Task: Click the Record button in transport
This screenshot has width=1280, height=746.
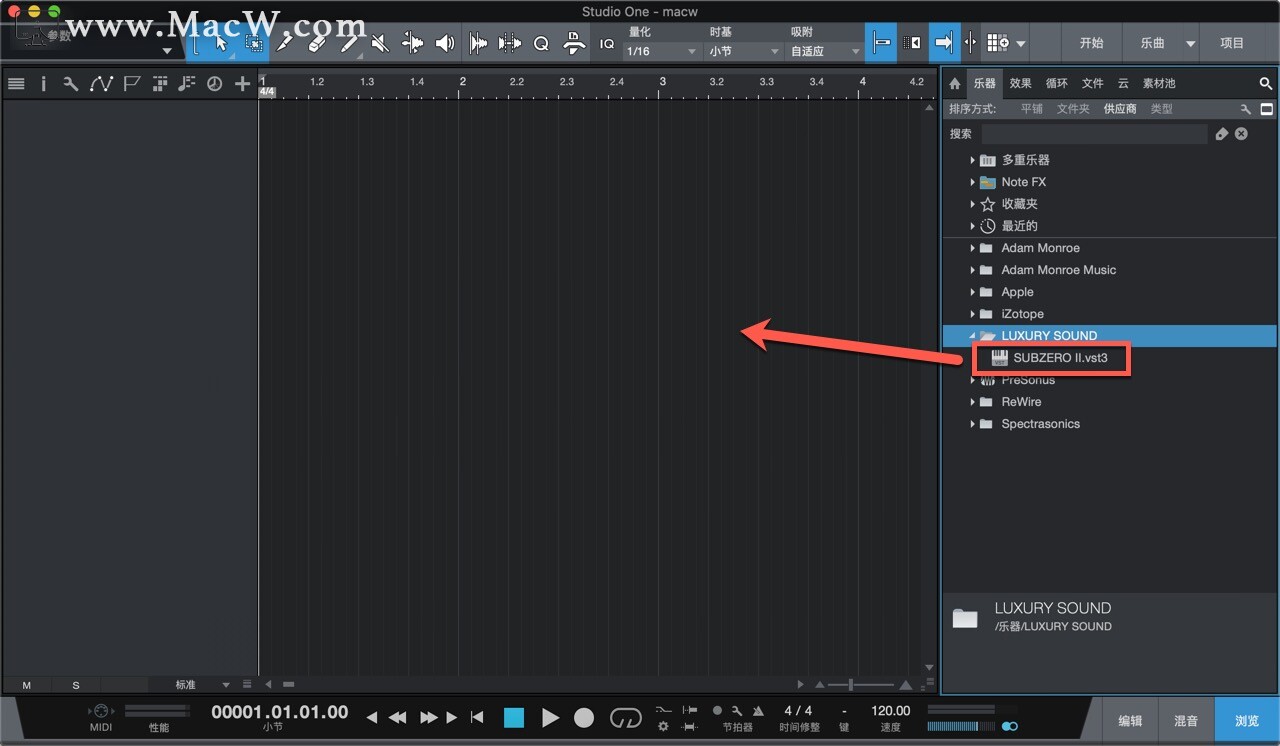Action: [x=584, y=718]
